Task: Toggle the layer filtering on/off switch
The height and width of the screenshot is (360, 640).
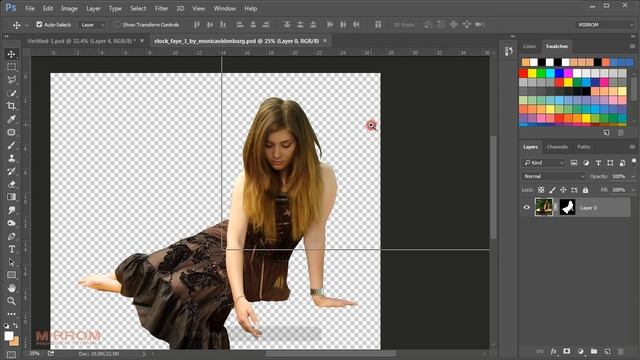Action: 634,161
